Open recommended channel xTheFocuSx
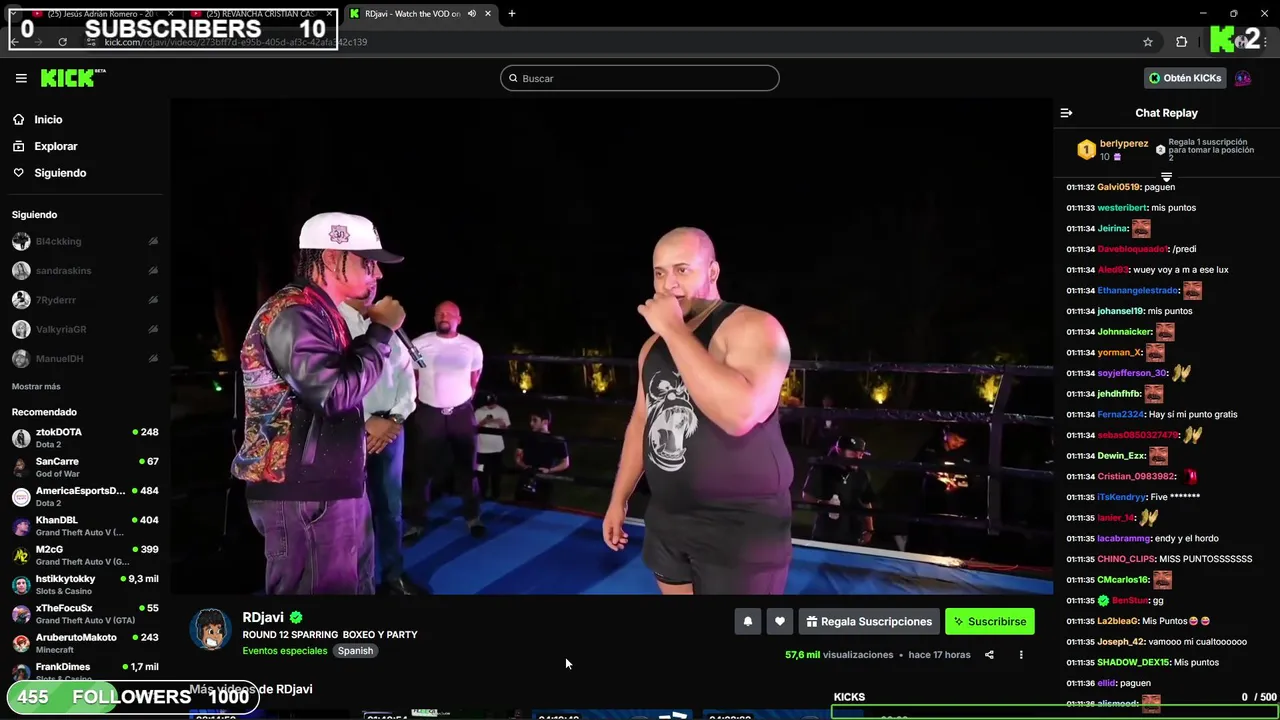 click(85, 613)
